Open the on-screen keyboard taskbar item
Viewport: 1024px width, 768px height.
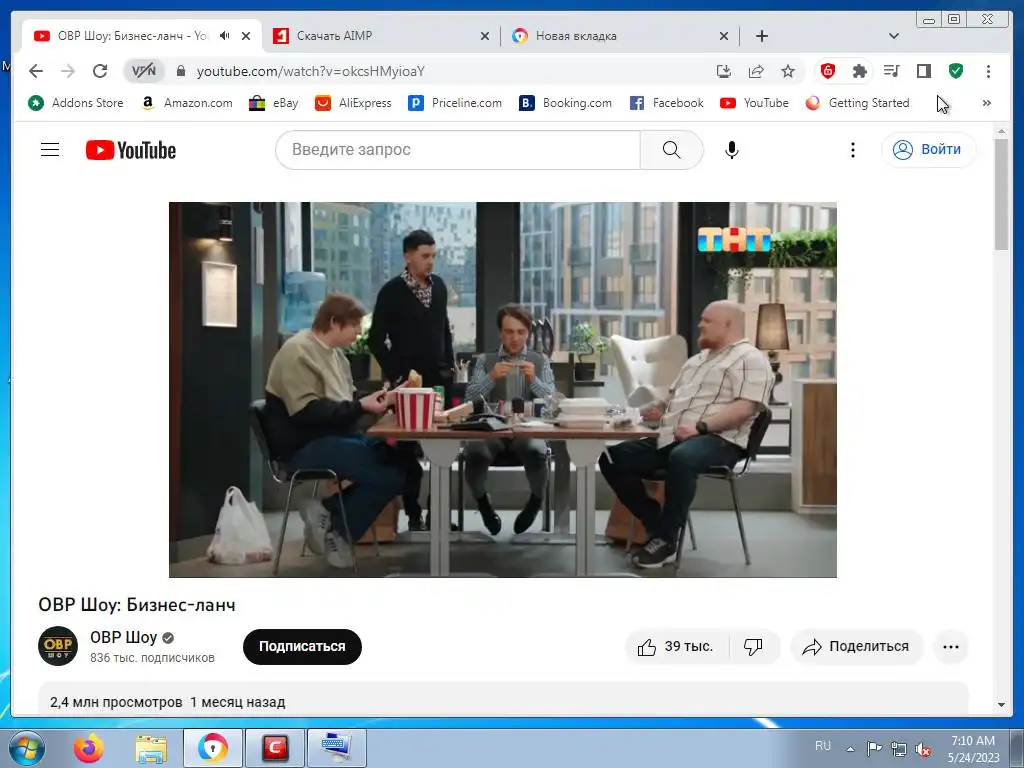tap(336, 748)
